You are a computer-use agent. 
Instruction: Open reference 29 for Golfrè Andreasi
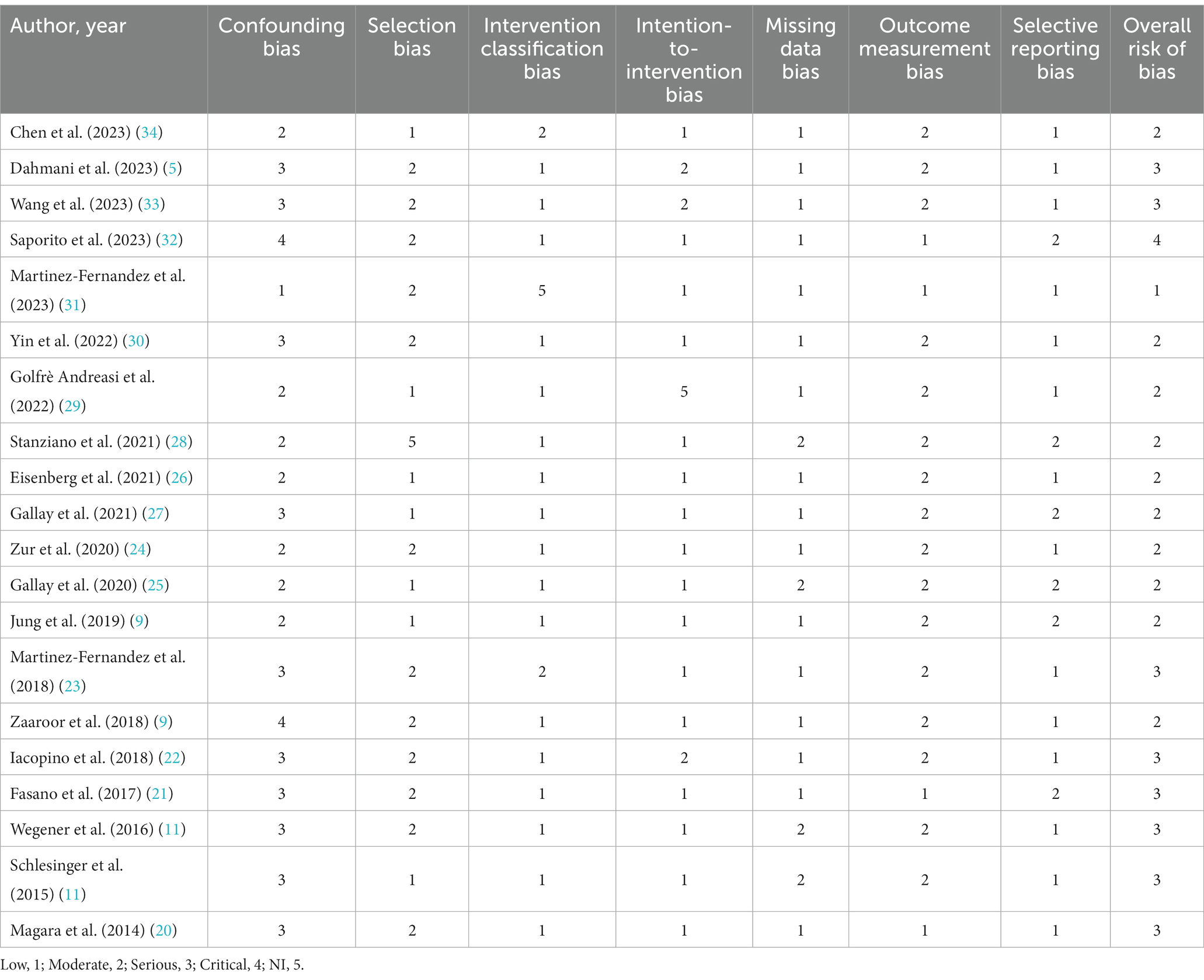(x=72, y=406)
